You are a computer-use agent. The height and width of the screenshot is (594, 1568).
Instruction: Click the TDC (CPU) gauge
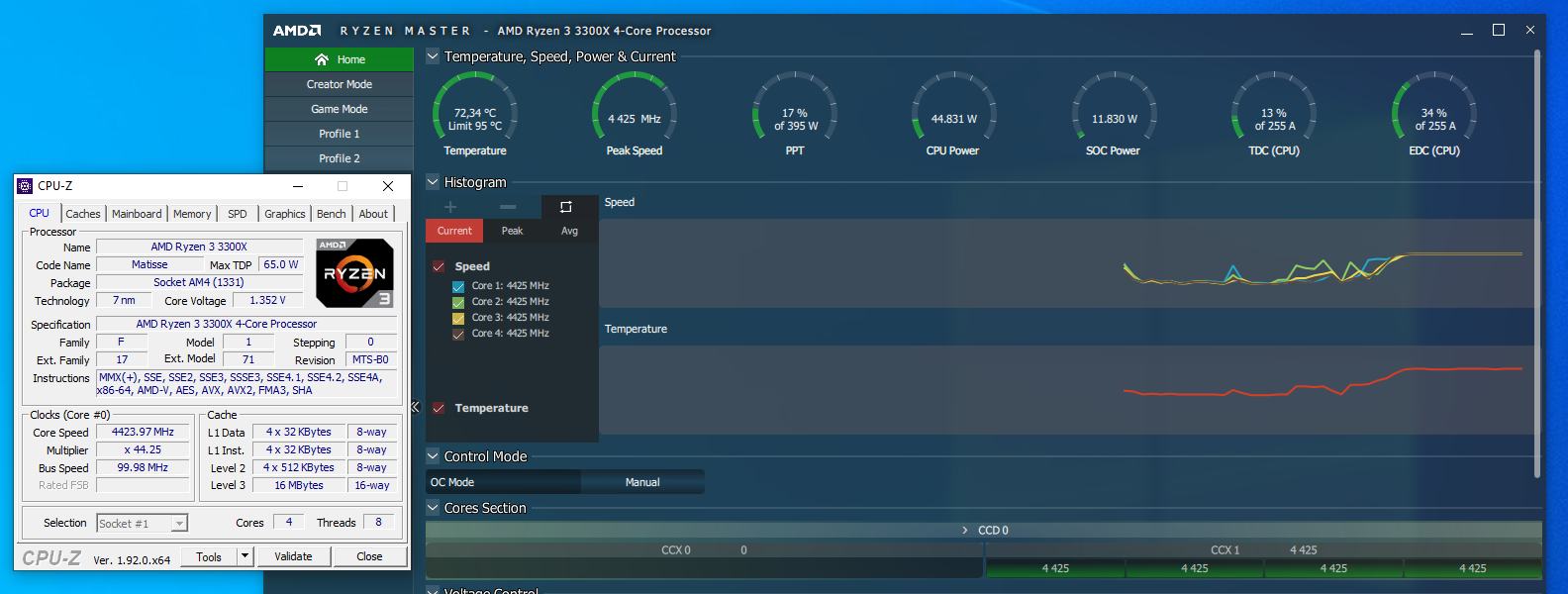(1274, 115)
